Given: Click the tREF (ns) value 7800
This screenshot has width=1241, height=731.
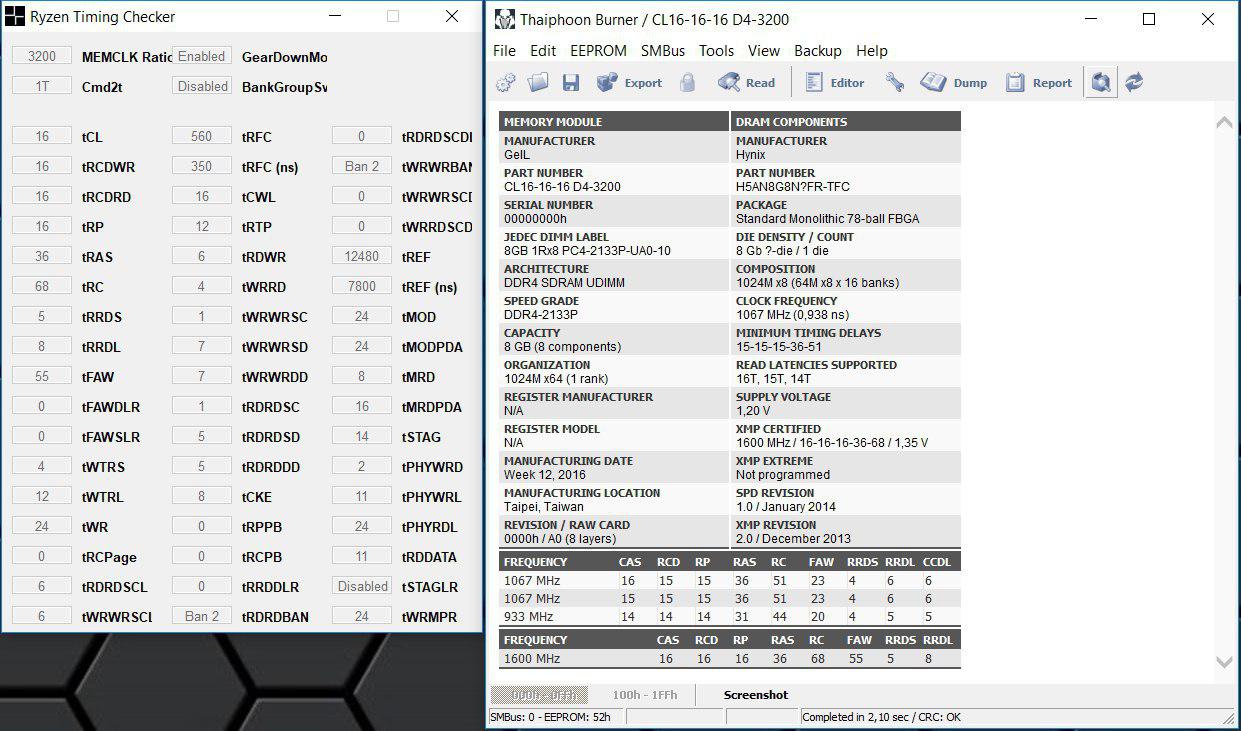Looking at the screenshot, I should (x=362, y=286).
